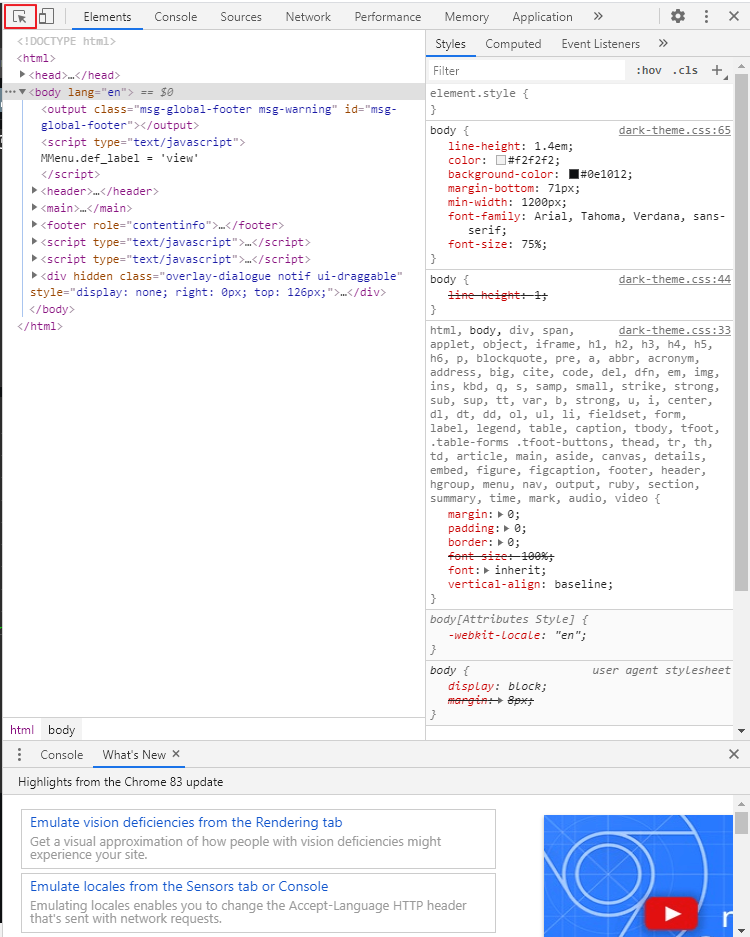Image resolution: width=750 pixels, height=937 pixels.
Task: Show more sidebar tabs after Event Listeners
Action: pos(663,43)
